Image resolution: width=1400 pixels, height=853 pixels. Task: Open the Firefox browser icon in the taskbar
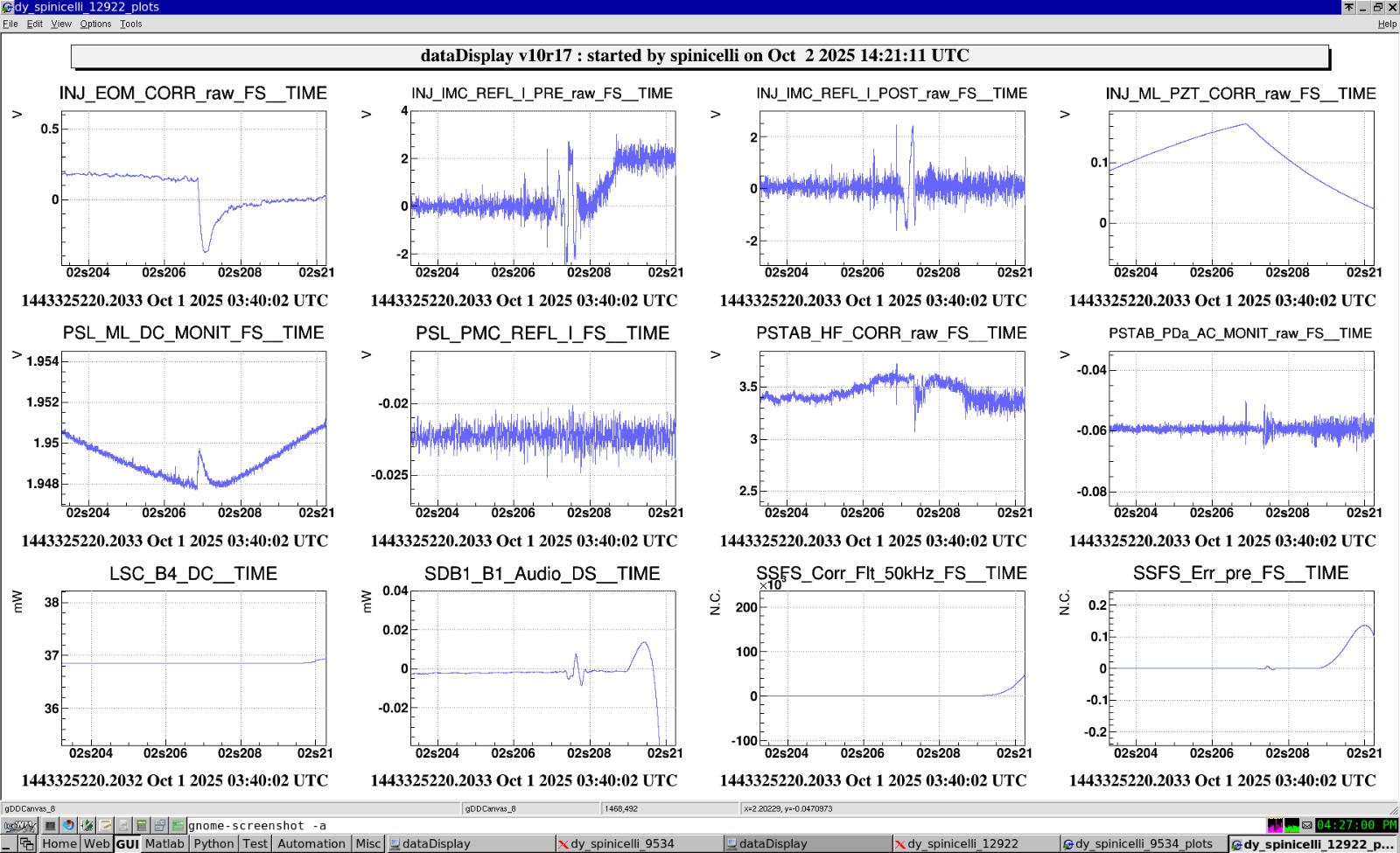(x=69, y=825)
